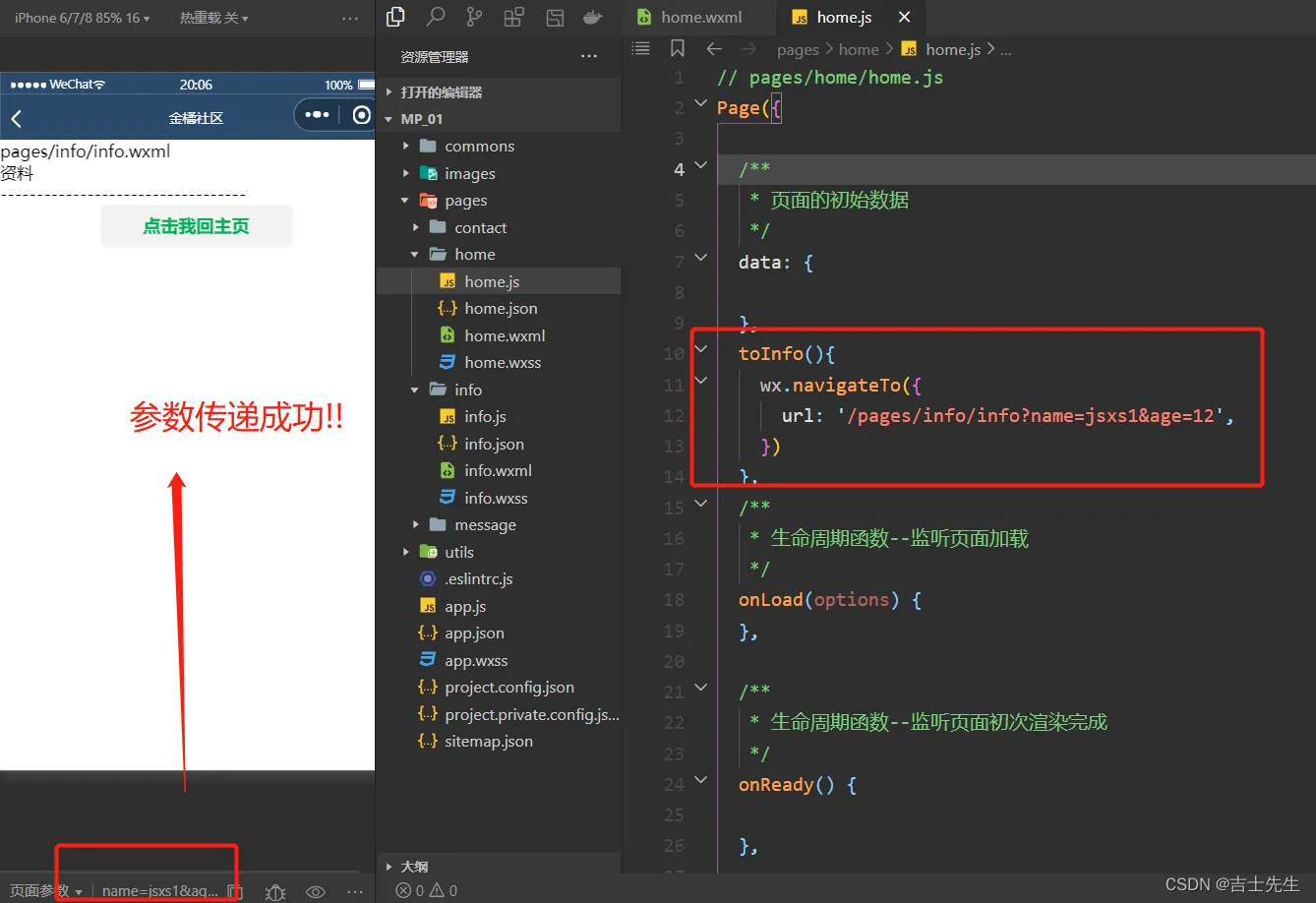Click the bookmark icon in editor toolbar

point(677,48)
